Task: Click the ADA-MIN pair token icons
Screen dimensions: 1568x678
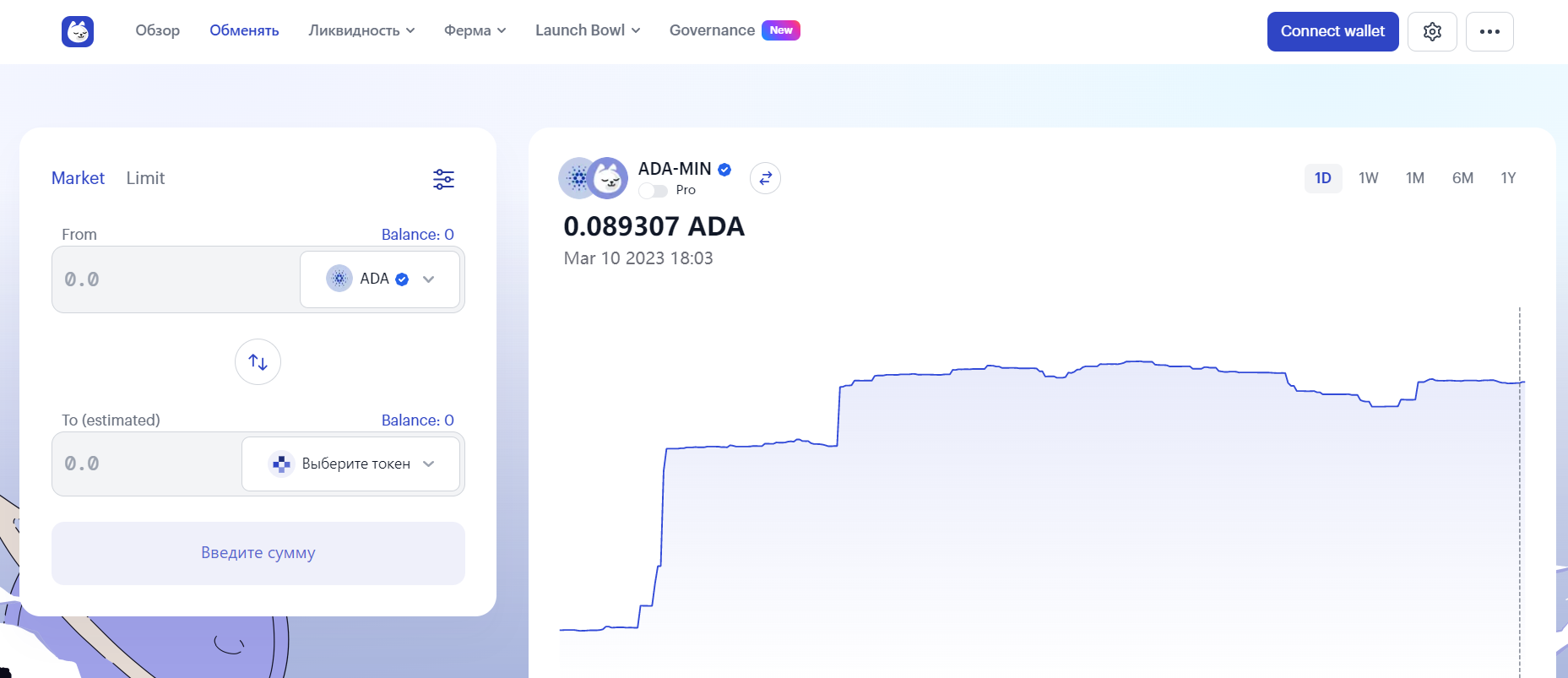Action: (593, 178)
